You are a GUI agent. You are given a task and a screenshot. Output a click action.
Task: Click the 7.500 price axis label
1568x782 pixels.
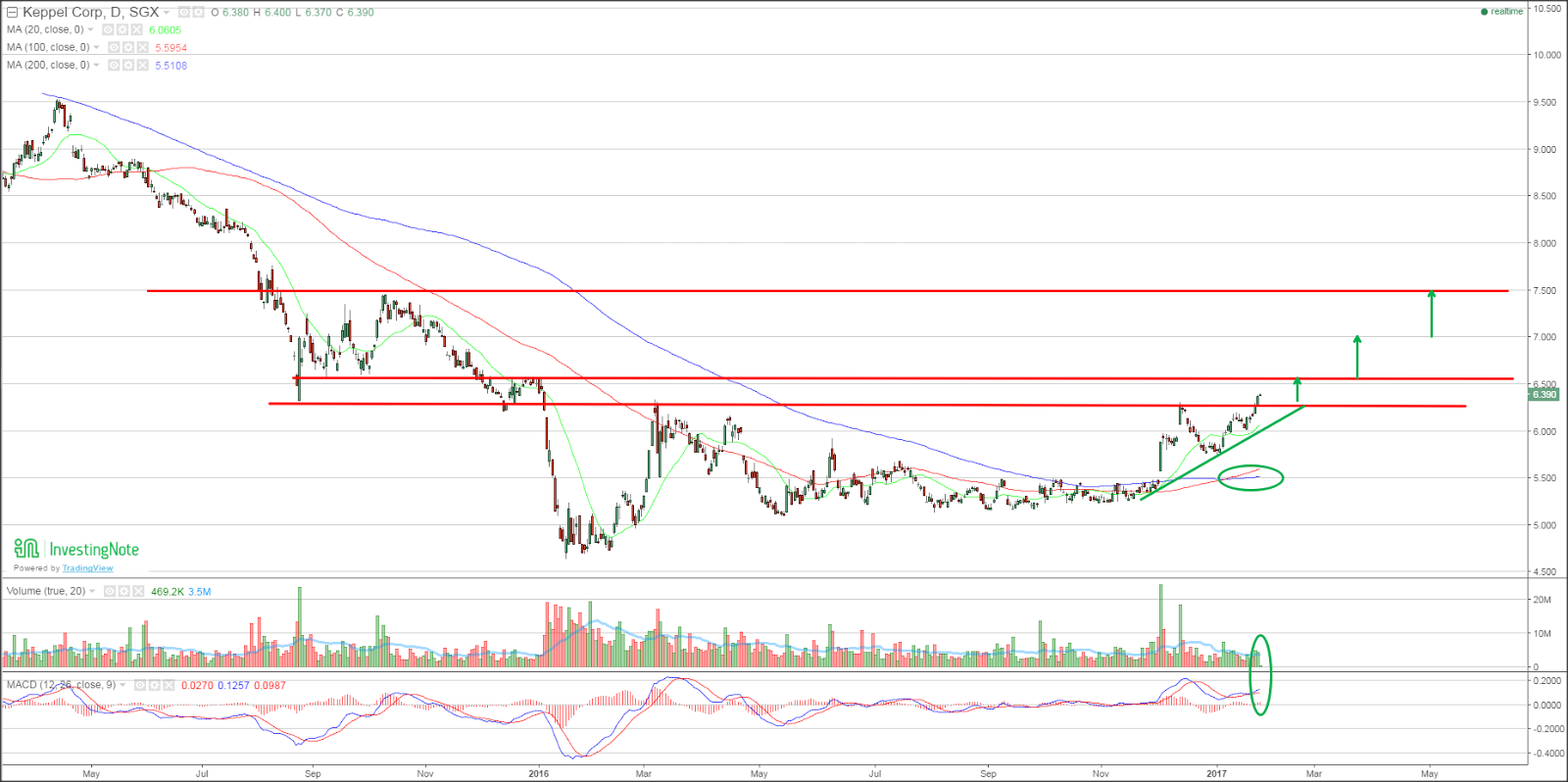(1544, 291)
